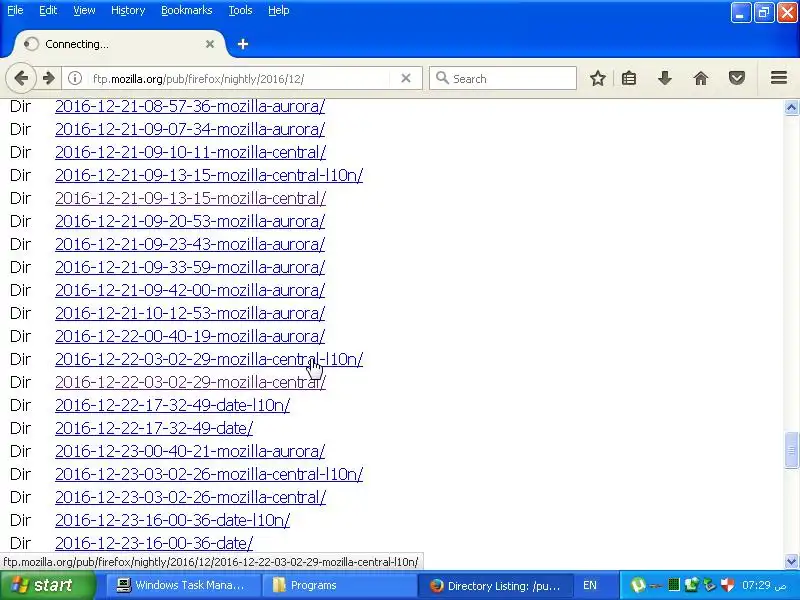Open the hamburger menu button
800x600 pixels.
(x=779, y=78)
